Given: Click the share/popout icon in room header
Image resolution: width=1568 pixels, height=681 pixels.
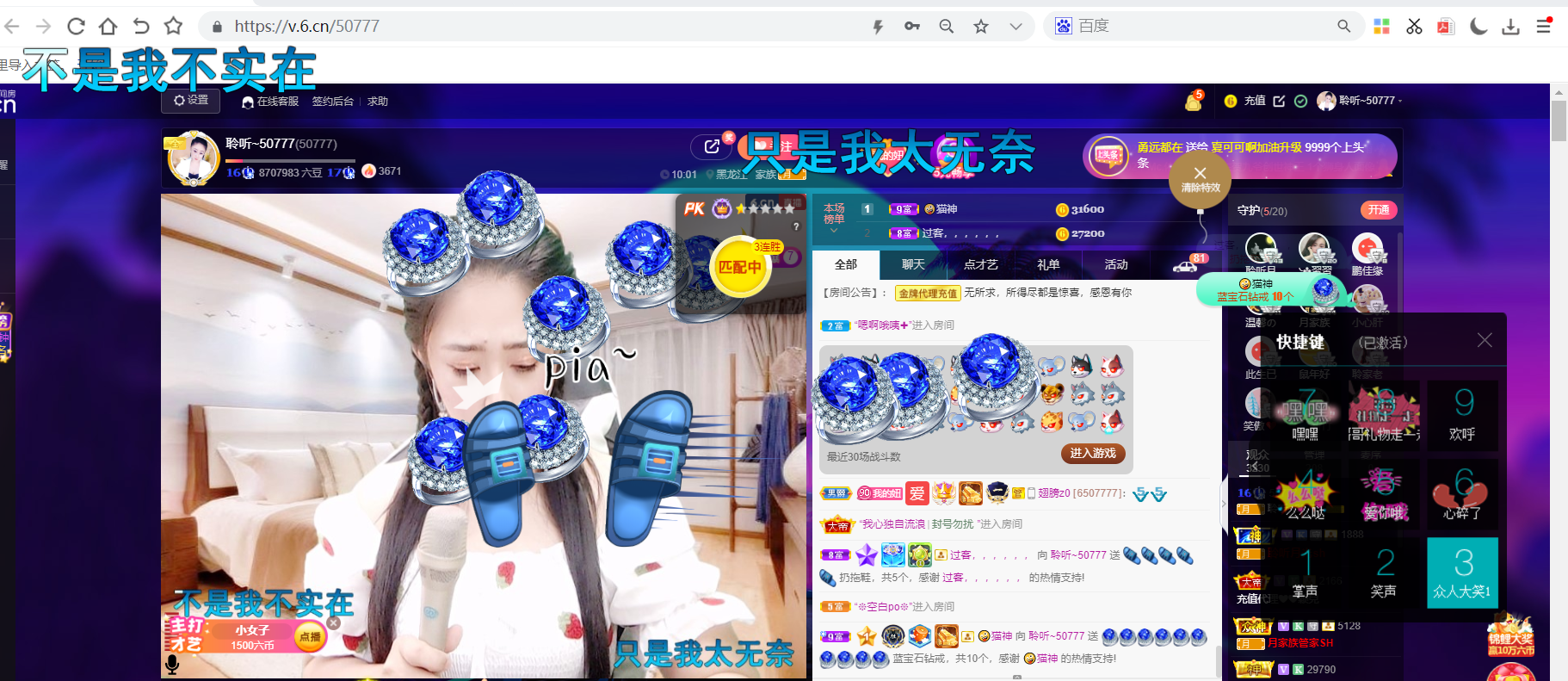Looking at the screenshot, I should tap(712, 146).
